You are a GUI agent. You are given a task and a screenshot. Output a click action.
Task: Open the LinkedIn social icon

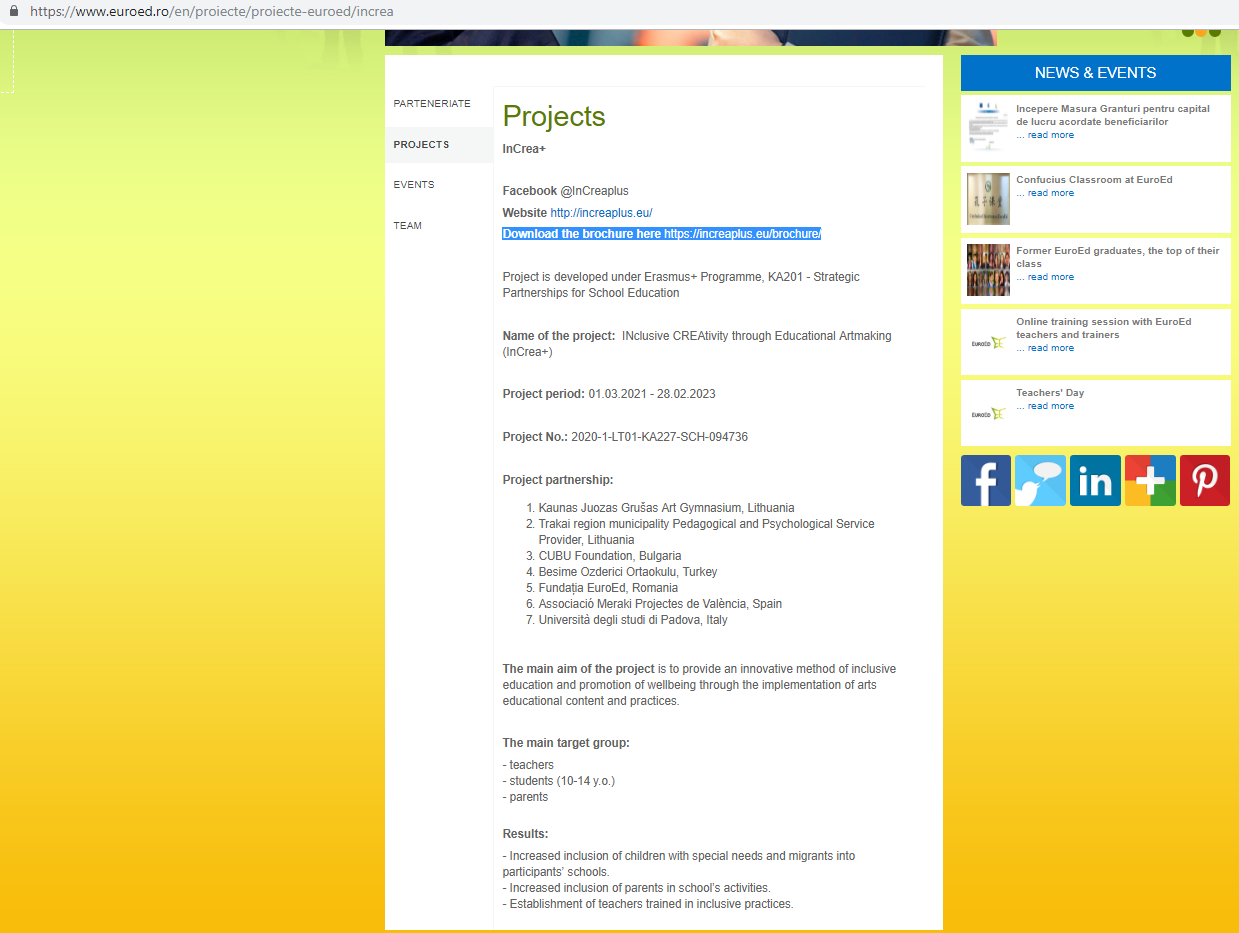1095,480
